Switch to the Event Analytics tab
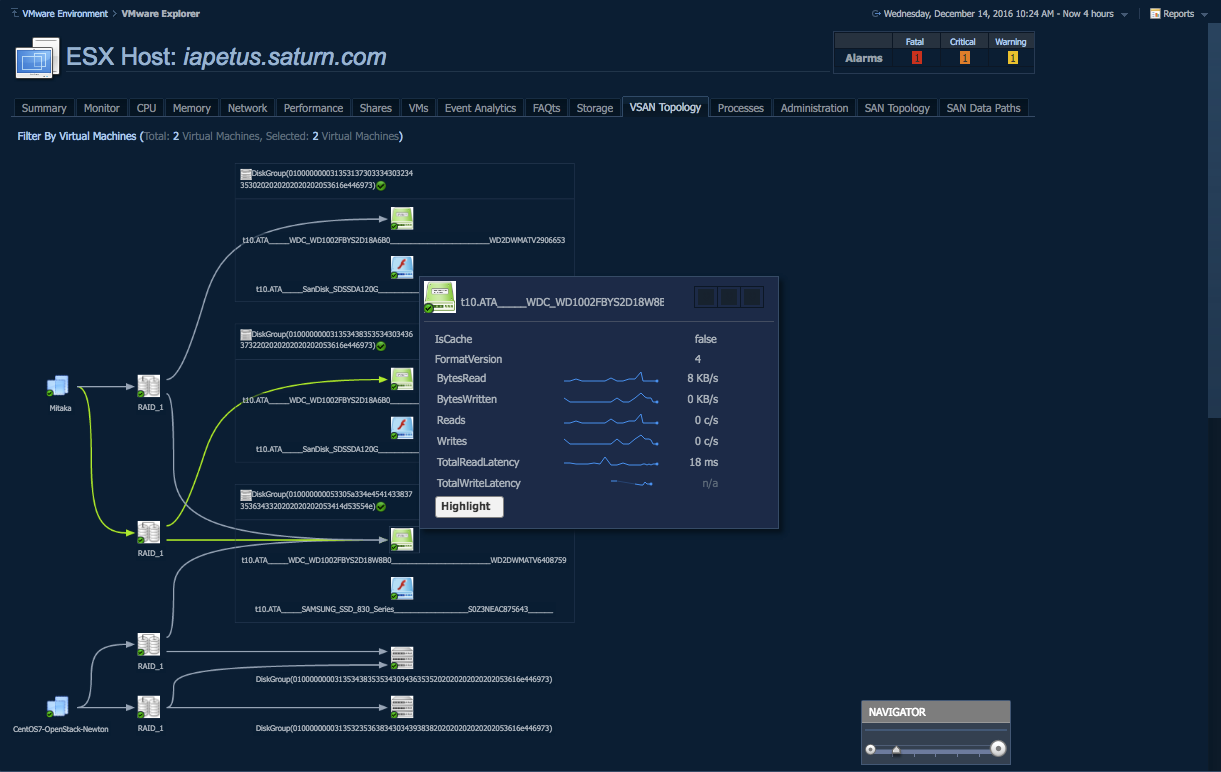This screenshot has width=1221, height=772. [481, 108]
